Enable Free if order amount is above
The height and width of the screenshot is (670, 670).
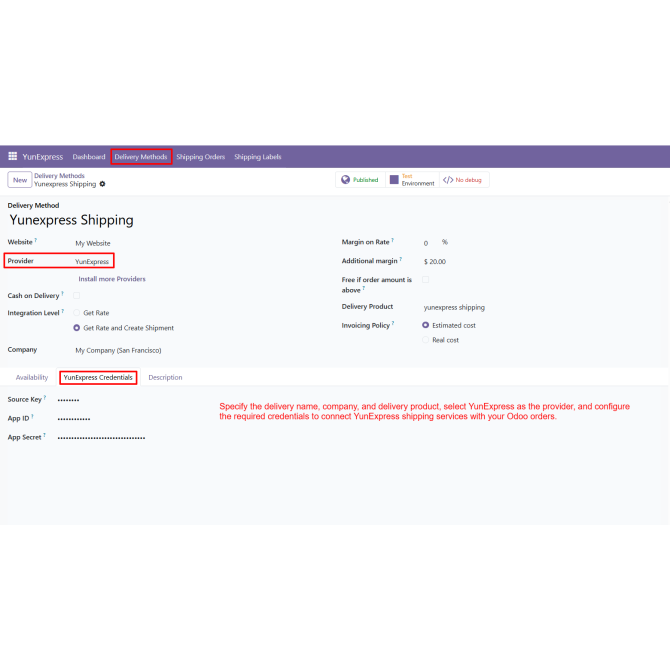point(426,279)
